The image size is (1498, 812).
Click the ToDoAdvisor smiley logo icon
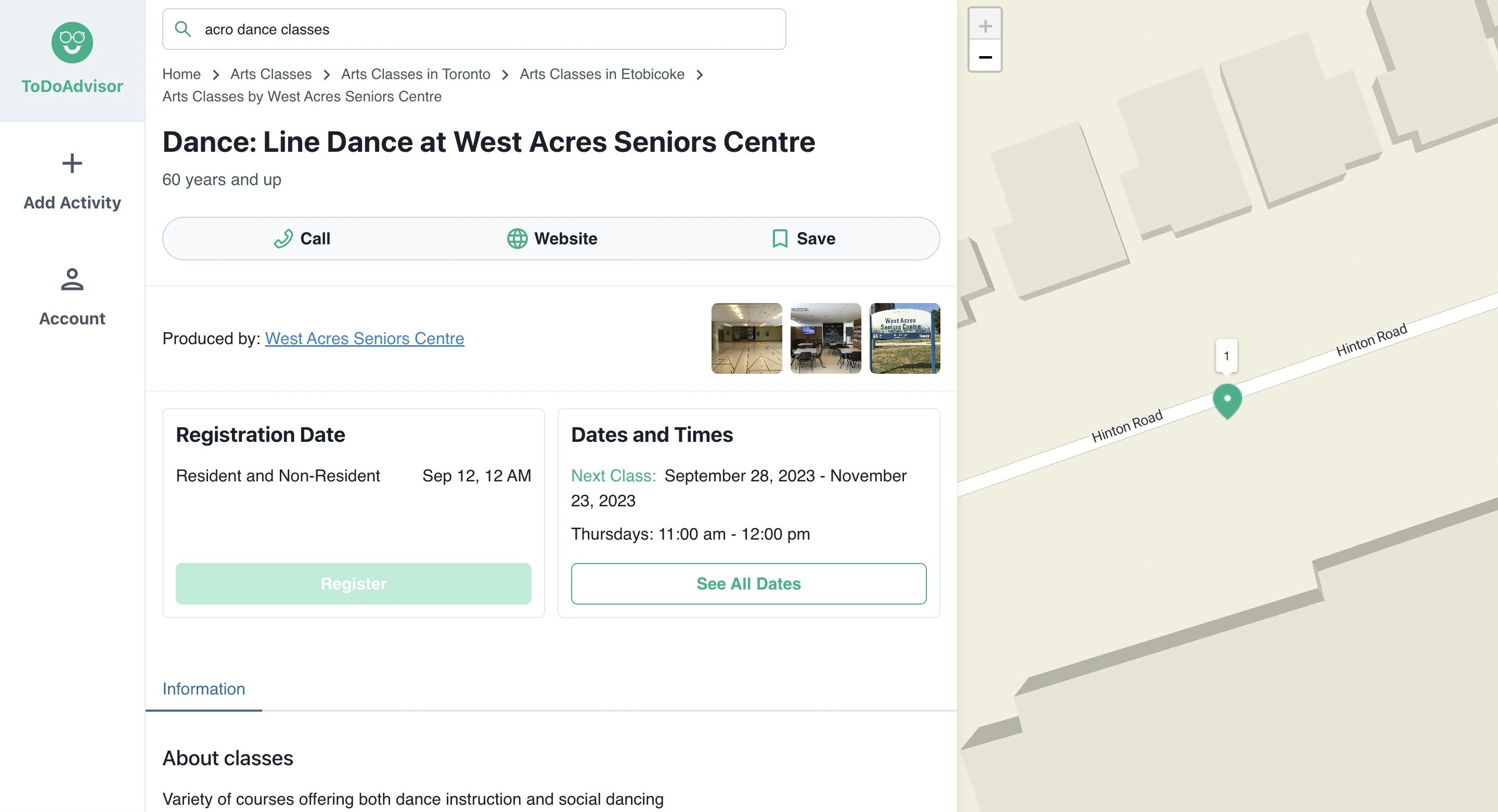point(72,43)
